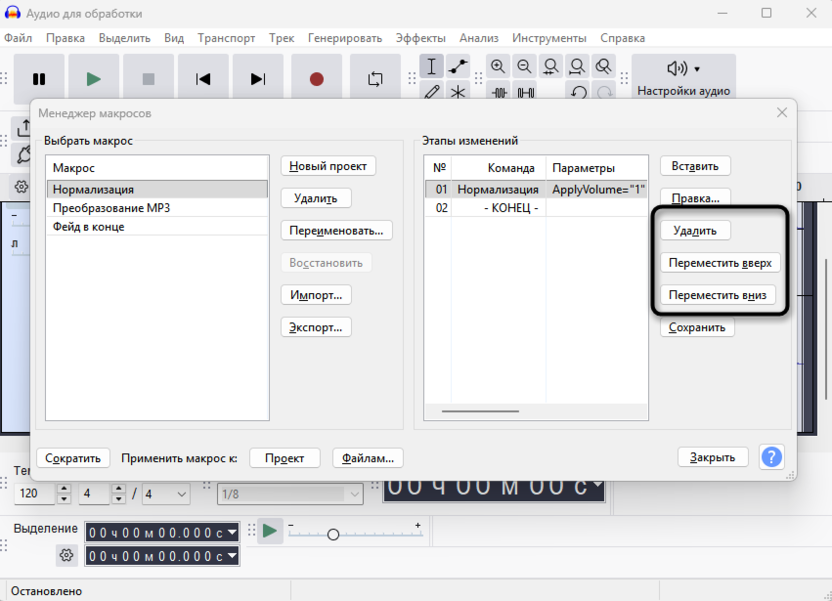Click the red Record button
Image resolution: width=832 pixels, height=601 pixels.
click(x=316, y=79)
